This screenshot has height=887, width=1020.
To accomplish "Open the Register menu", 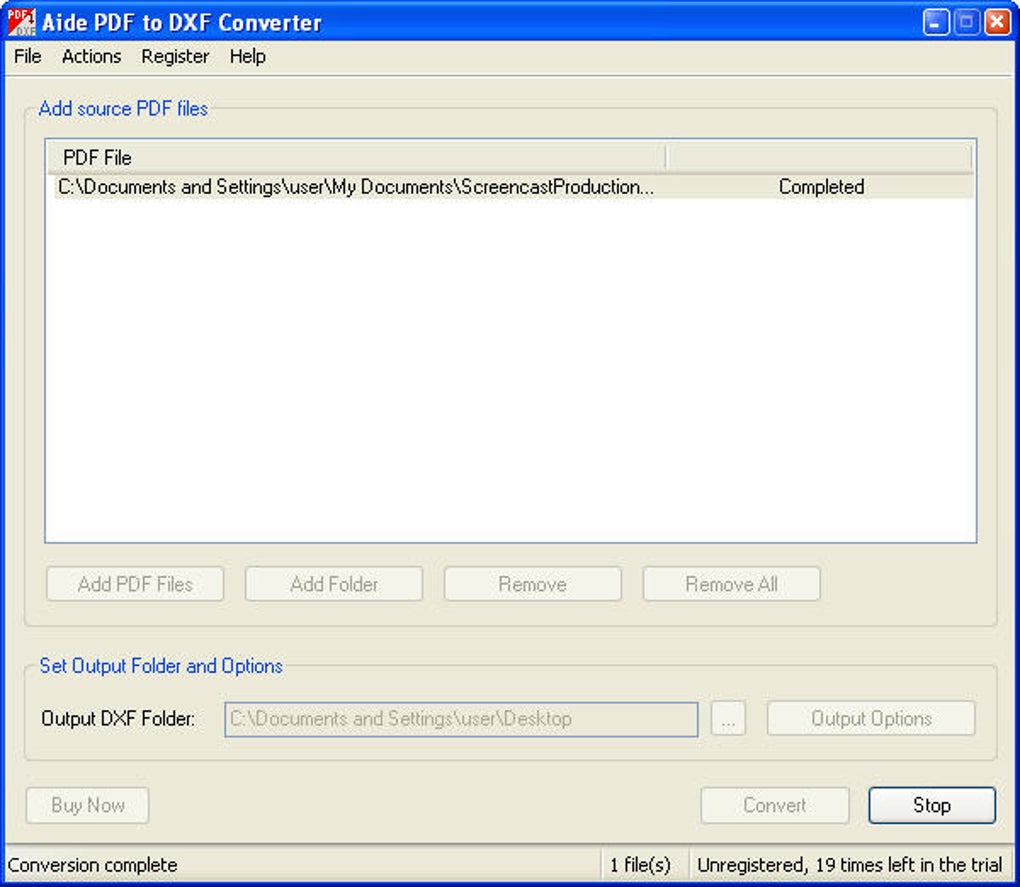I will click(x=175, y=57).
